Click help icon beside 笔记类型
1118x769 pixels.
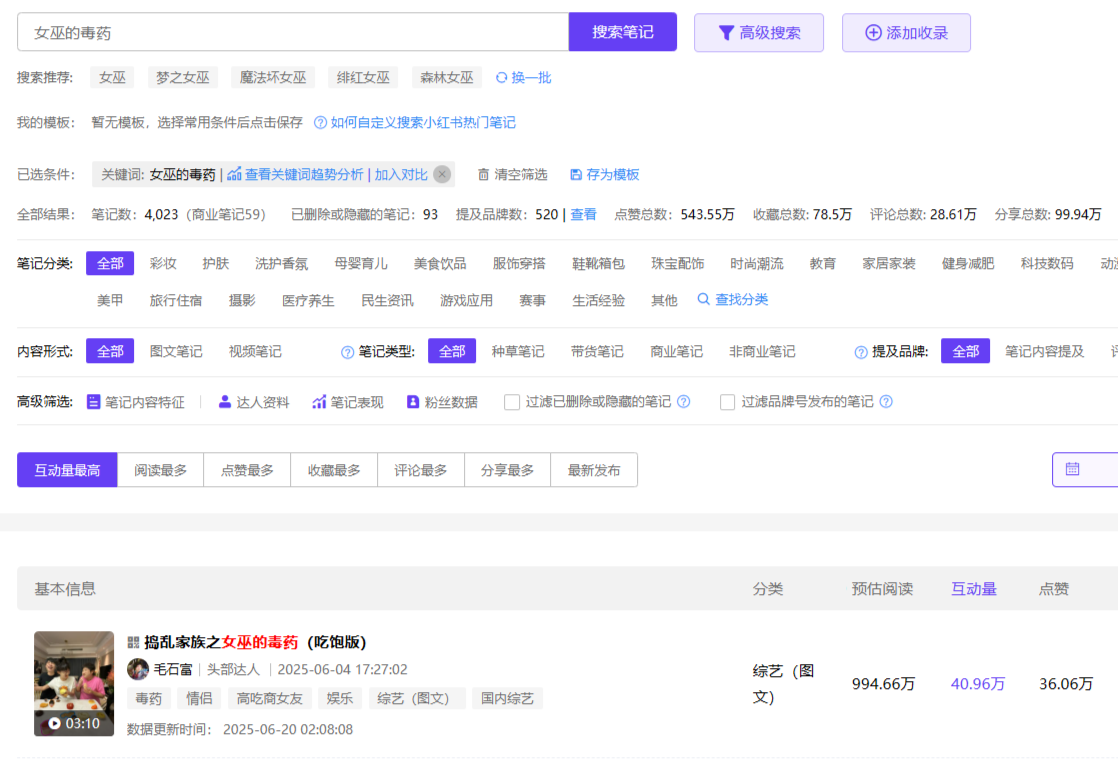pyautogui.click(x=347, y=352)
